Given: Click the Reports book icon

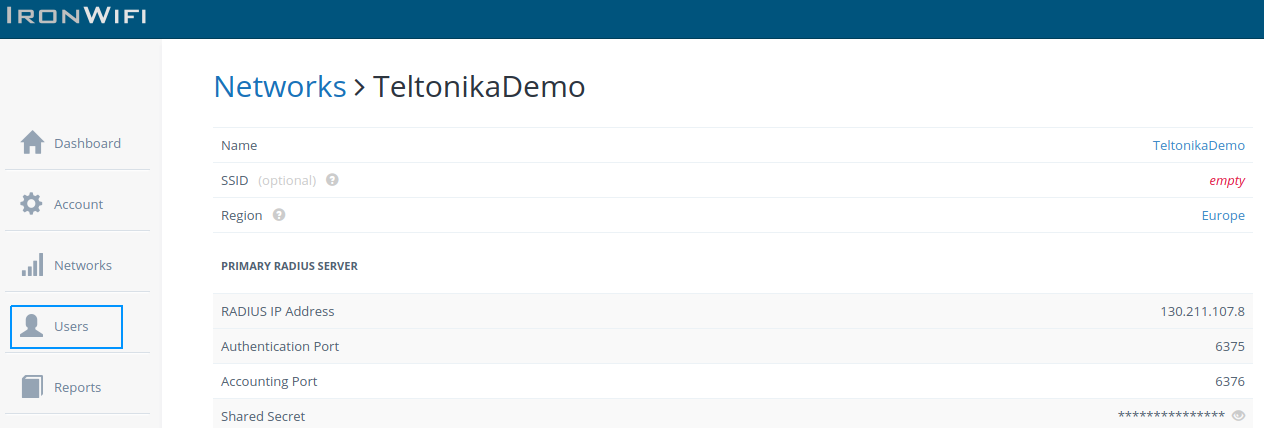Looking at the screenshot, I should (x=32, y=387).
